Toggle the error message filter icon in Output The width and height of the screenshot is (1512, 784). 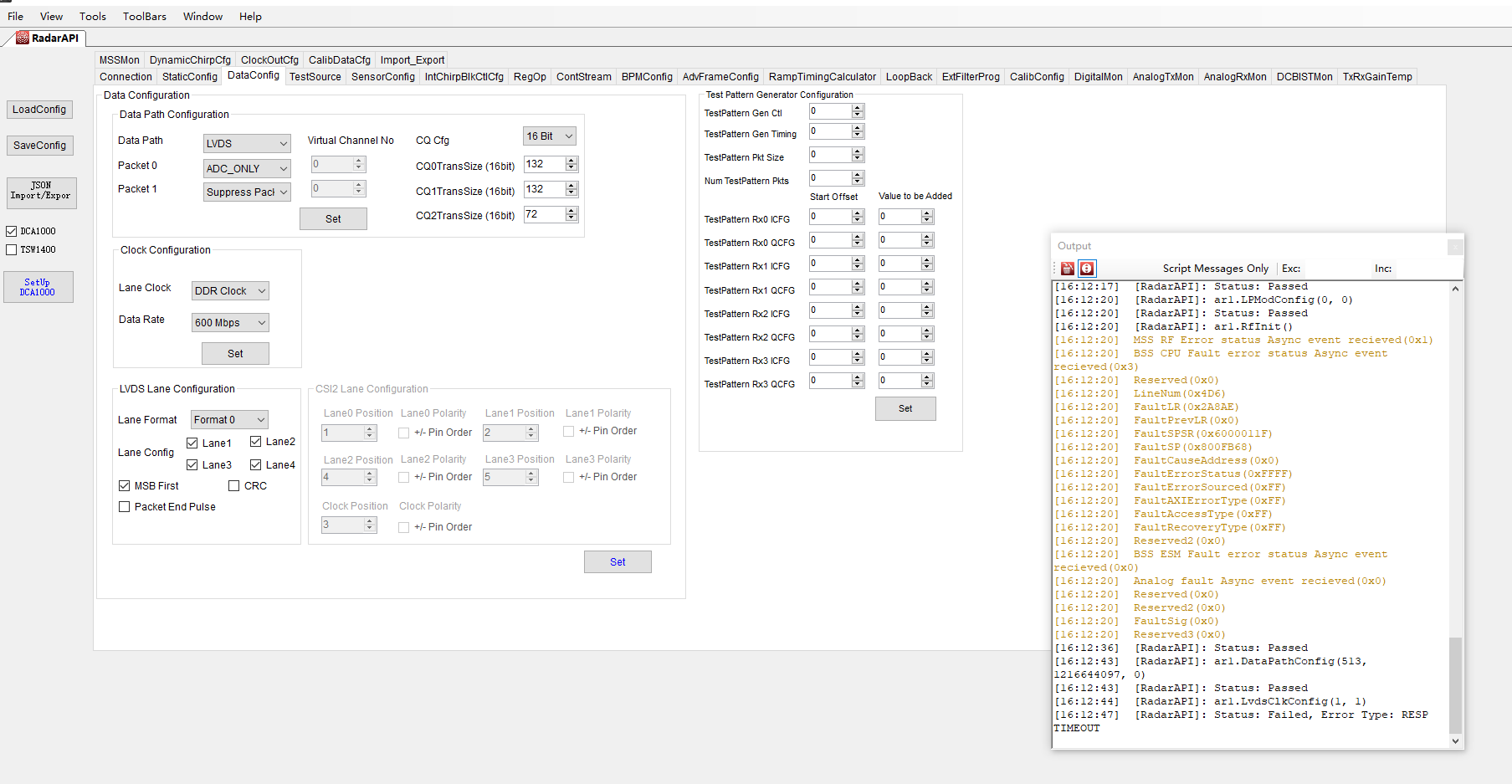1086,269
